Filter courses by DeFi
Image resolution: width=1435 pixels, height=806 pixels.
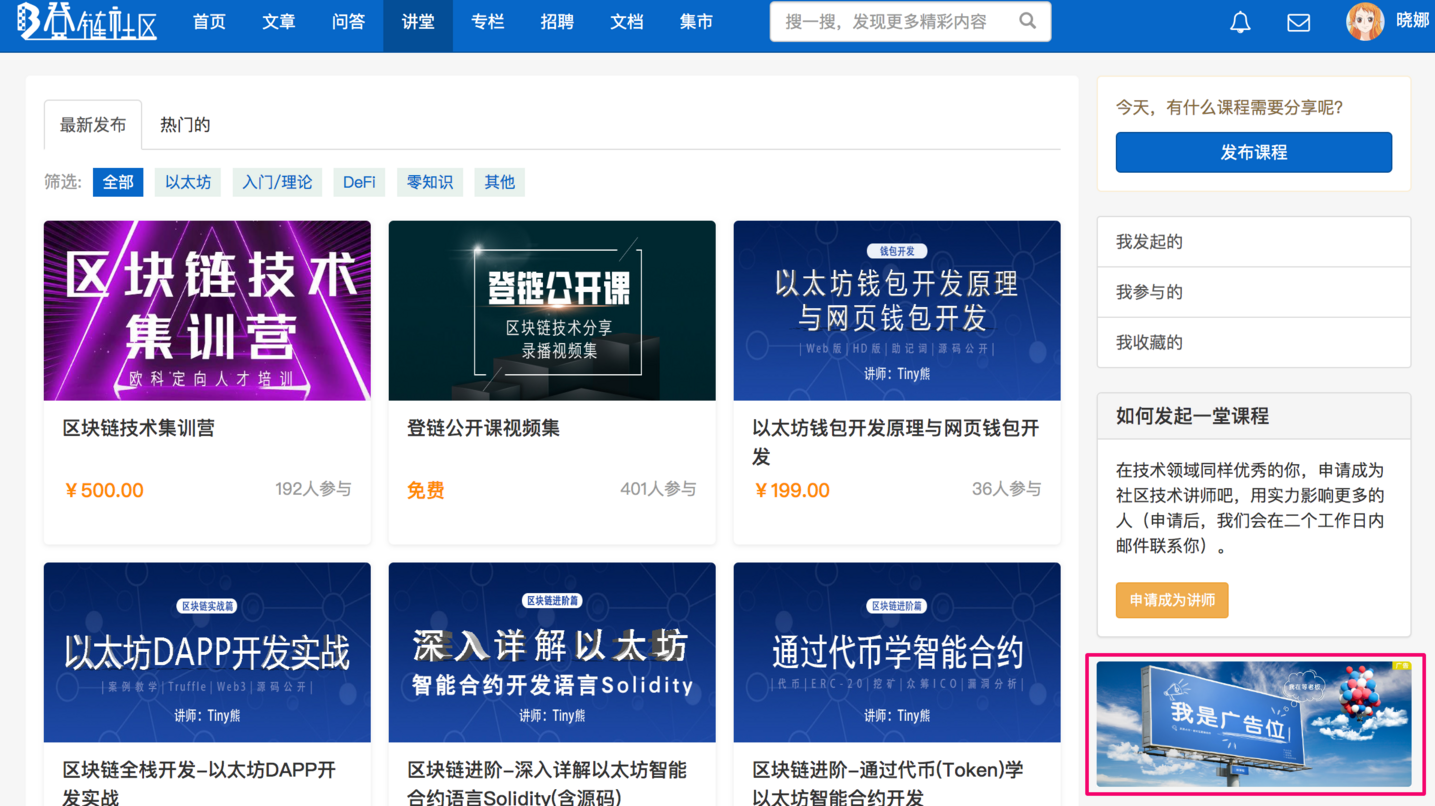click(359, 182)
